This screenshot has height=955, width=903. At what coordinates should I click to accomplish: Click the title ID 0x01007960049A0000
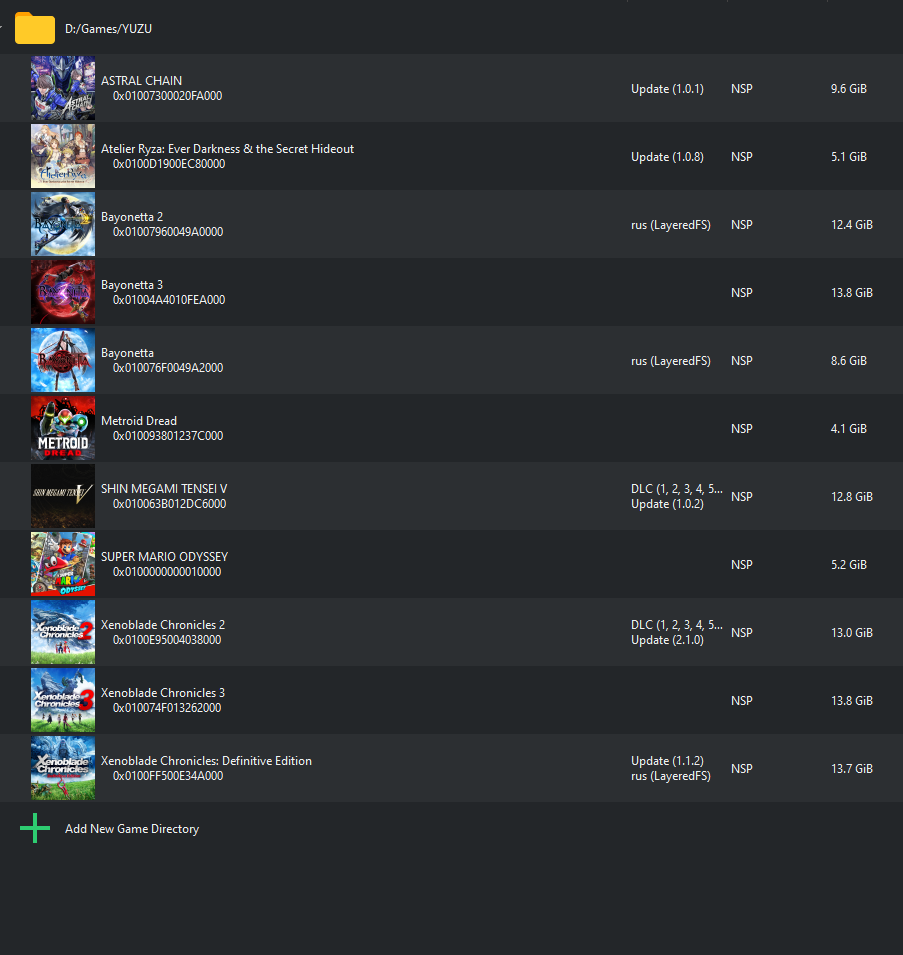[168, 231]
